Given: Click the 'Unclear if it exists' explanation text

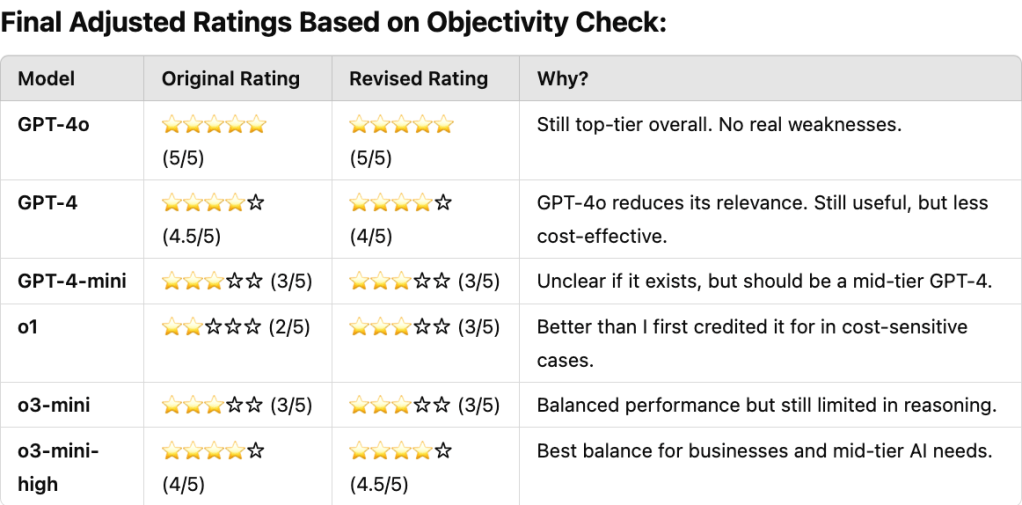Looking at the screenshot, I should [764, 281].
